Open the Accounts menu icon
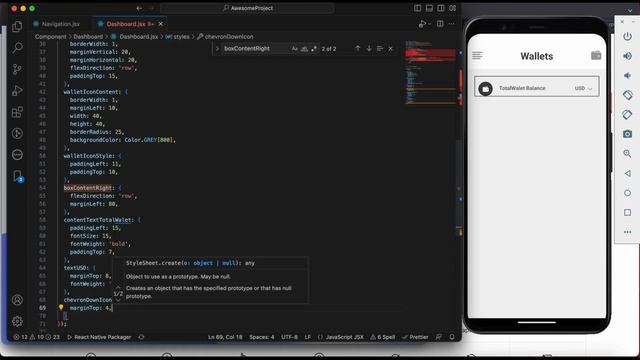Image resolution: width=640 pixels, height=360 pixels. coord(17,300)
